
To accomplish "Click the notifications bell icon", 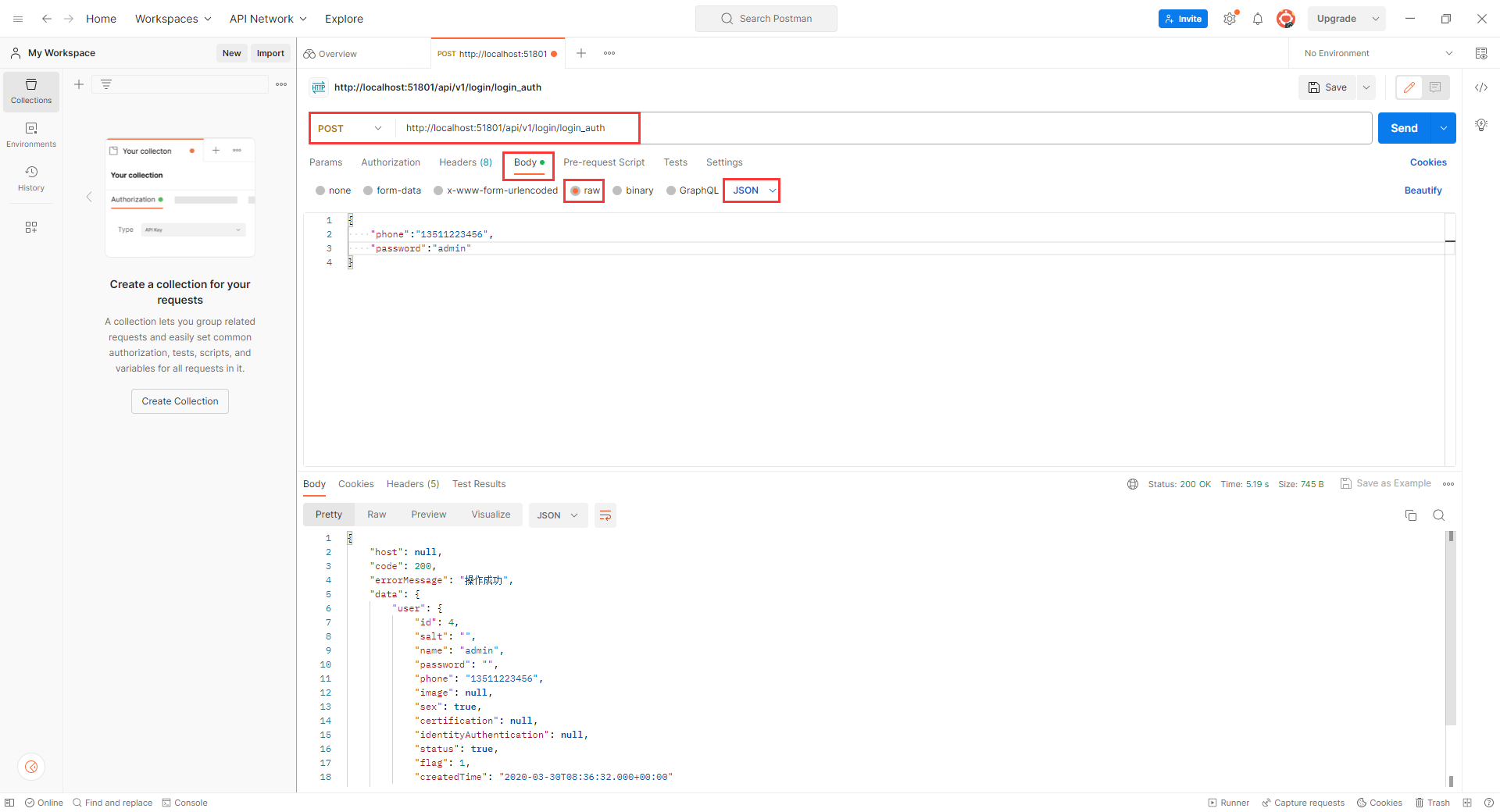I will pyautogui.click(x=1257, y=19).
